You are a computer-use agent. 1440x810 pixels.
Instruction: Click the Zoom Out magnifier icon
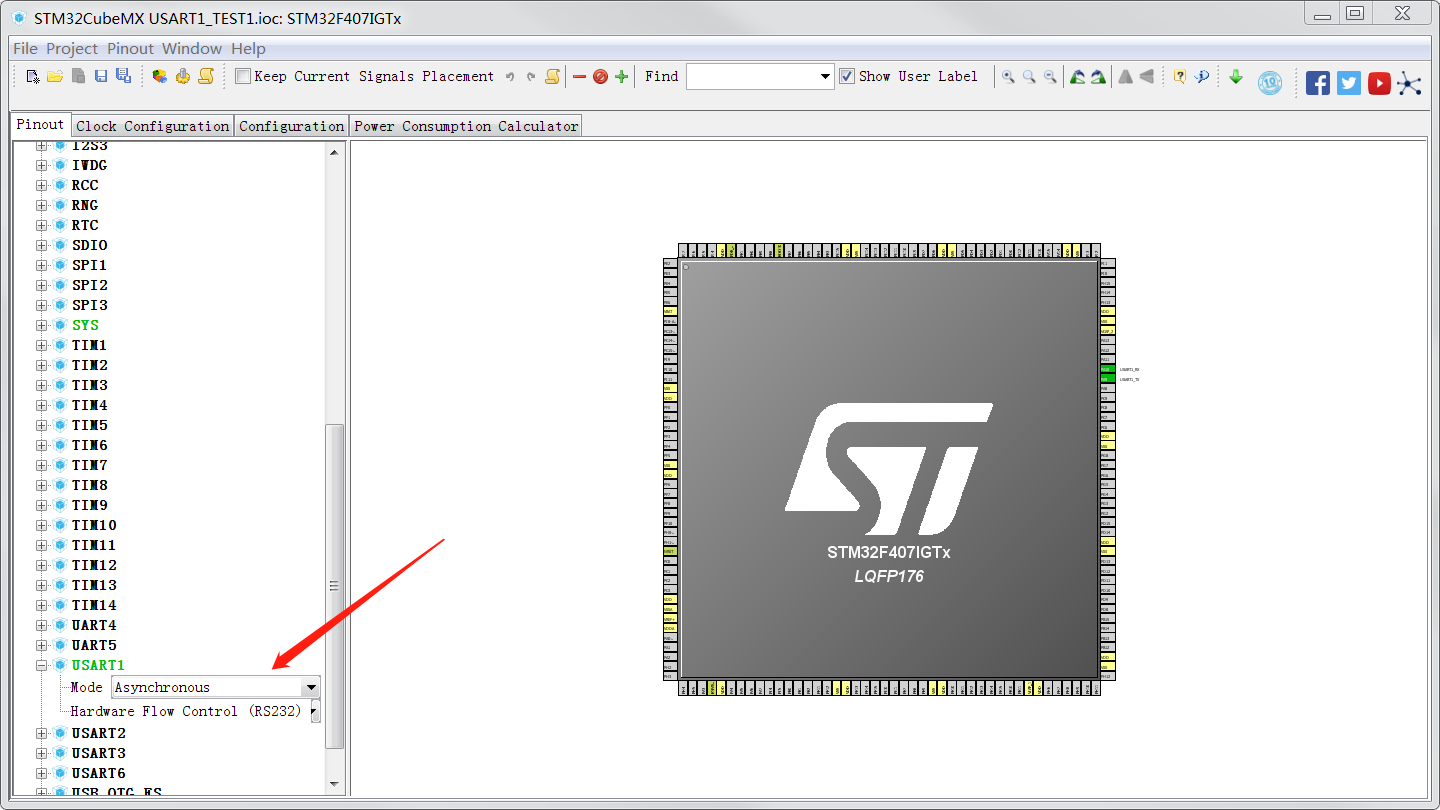[x=1050, y=76]
